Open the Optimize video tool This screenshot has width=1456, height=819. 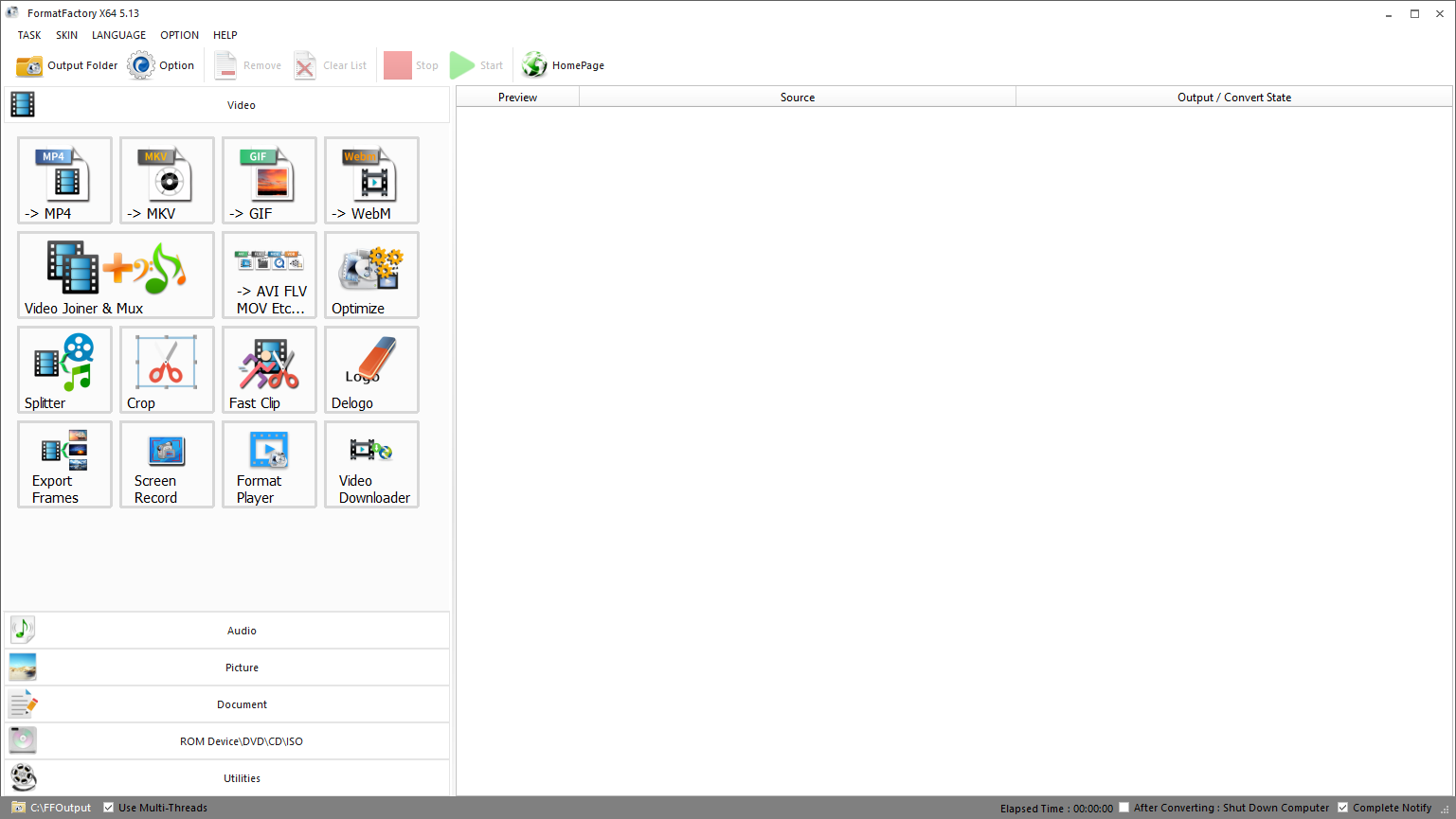(x=371, y=275)
